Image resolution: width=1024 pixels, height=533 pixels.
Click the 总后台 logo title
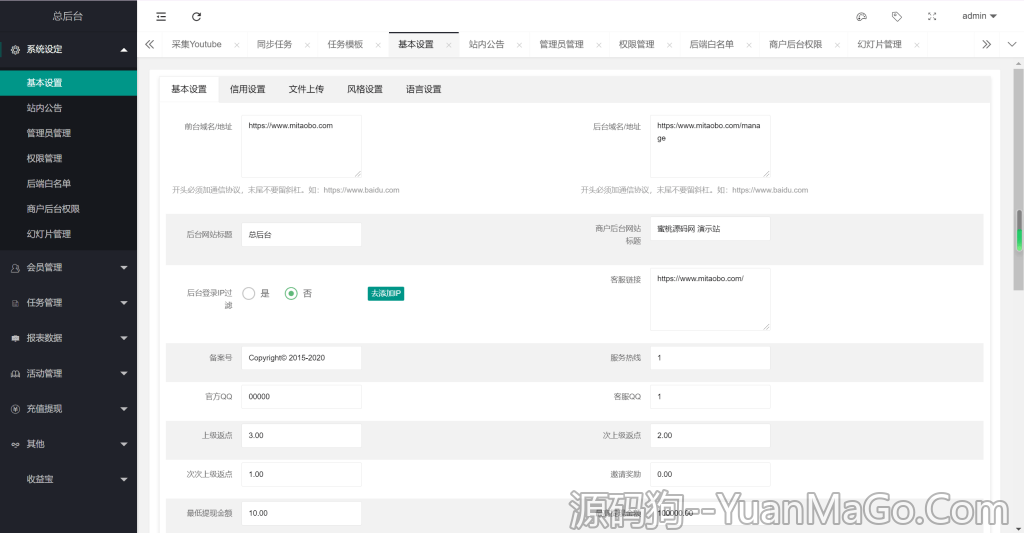coord(68,16)
